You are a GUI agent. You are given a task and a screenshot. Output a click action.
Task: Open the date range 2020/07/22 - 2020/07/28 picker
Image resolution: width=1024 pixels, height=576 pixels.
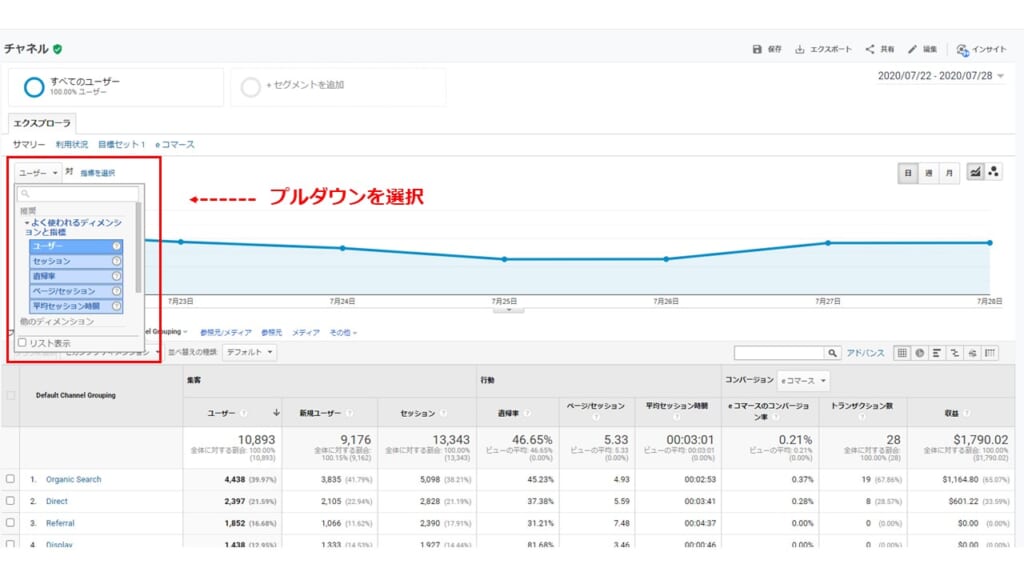(941, 76)
